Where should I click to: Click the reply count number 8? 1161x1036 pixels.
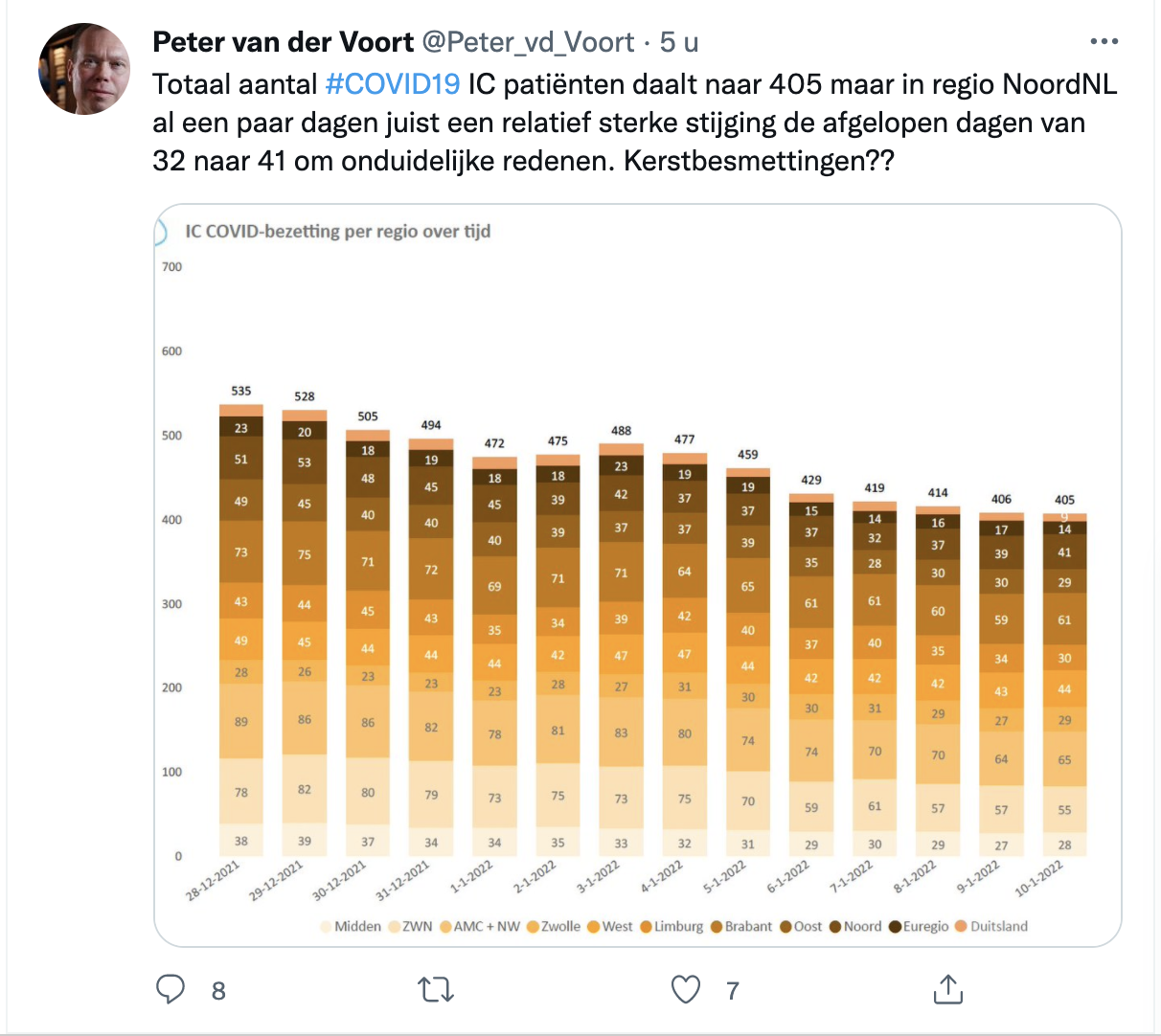coord(218,991)
